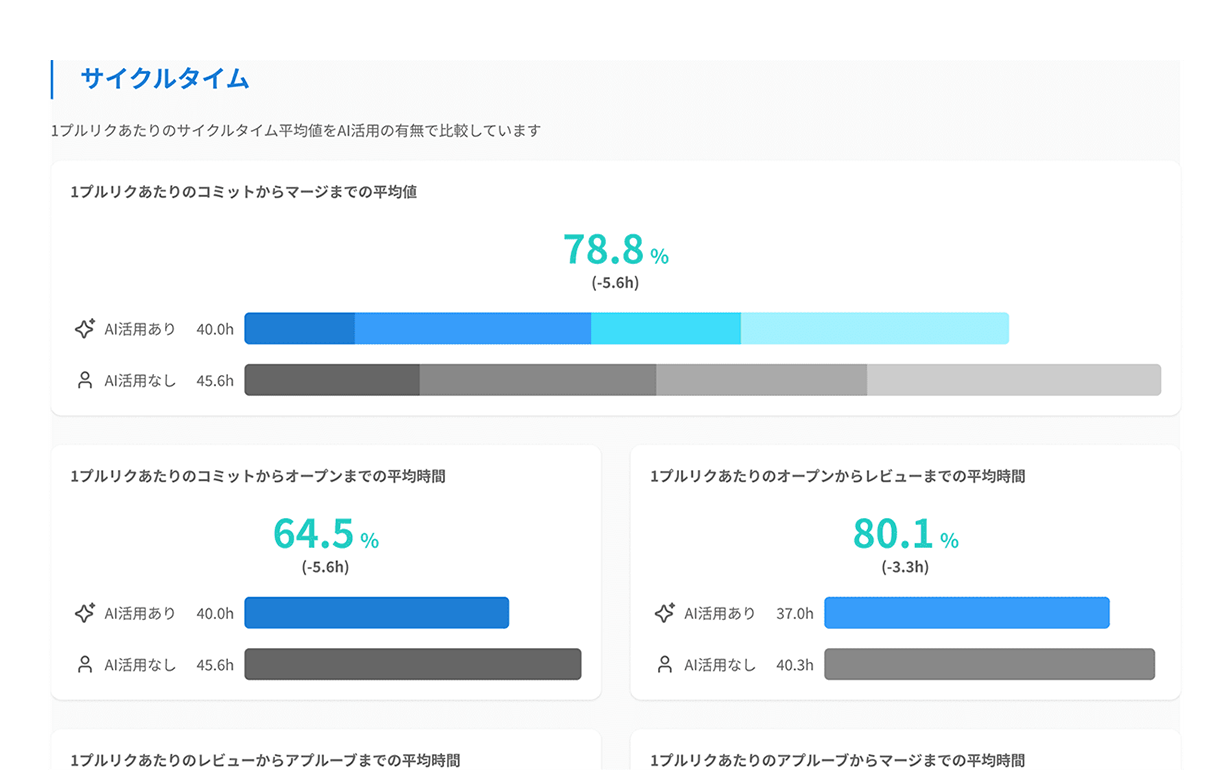Click AI活用あり label in open-to-review card
The width and height of the screenshot is (1232, 770).
coord(720,613)
